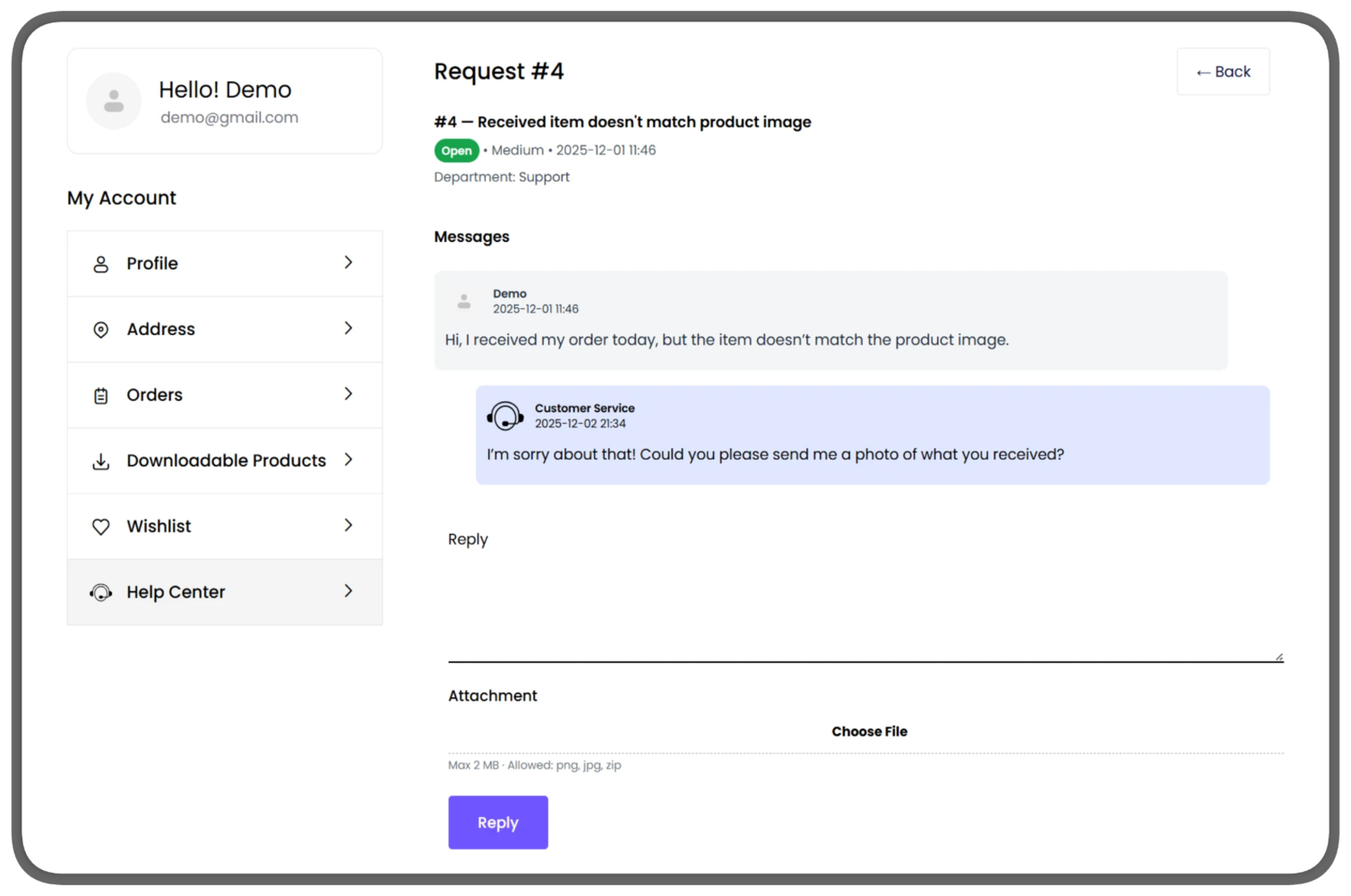Click the Orders clipboard icon
The width and height of the screenshot is (1351, 896).
(x=101, y=395)
